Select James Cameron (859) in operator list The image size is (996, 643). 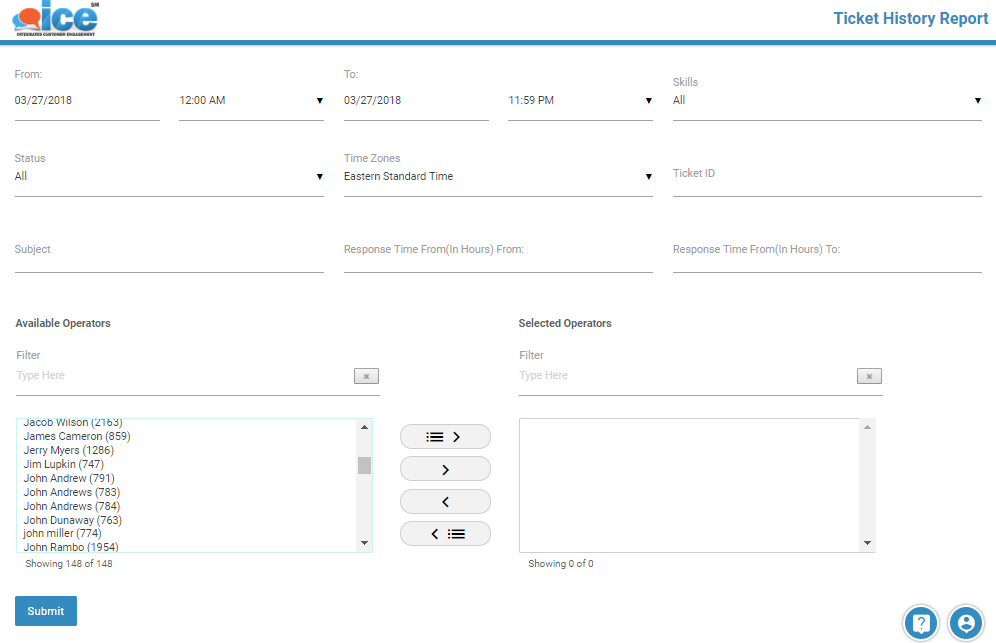pos(77,436)
